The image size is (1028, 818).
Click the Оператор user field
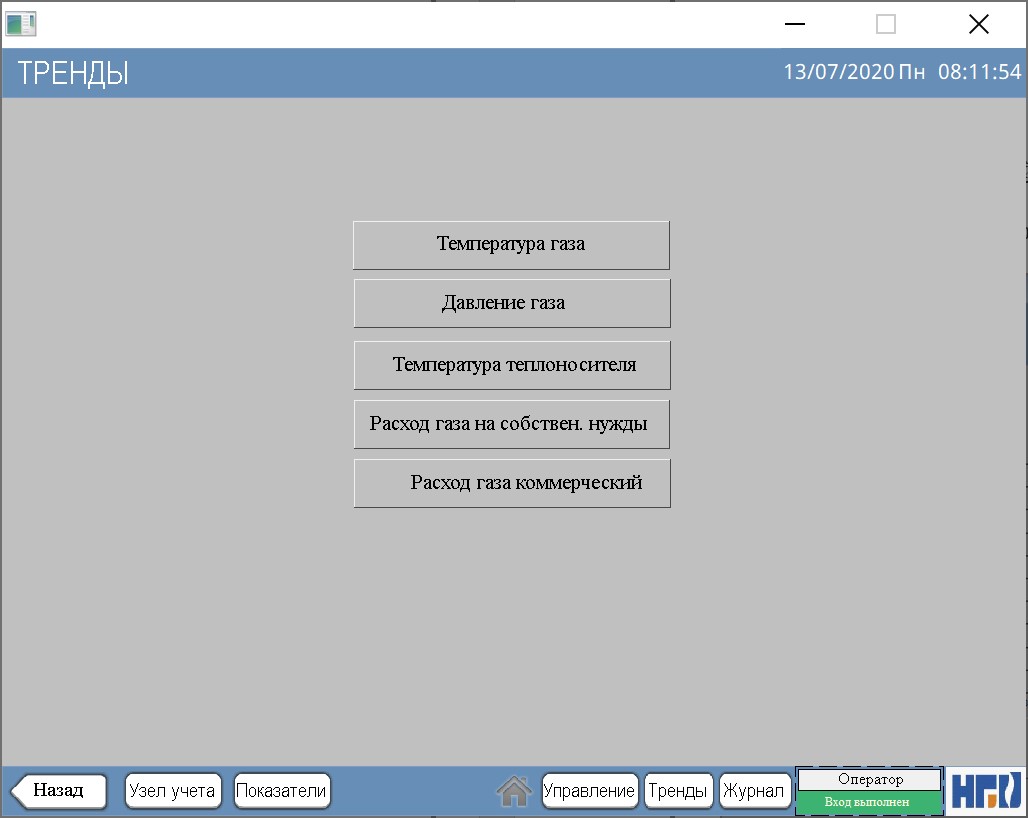[x=869, y=780]
